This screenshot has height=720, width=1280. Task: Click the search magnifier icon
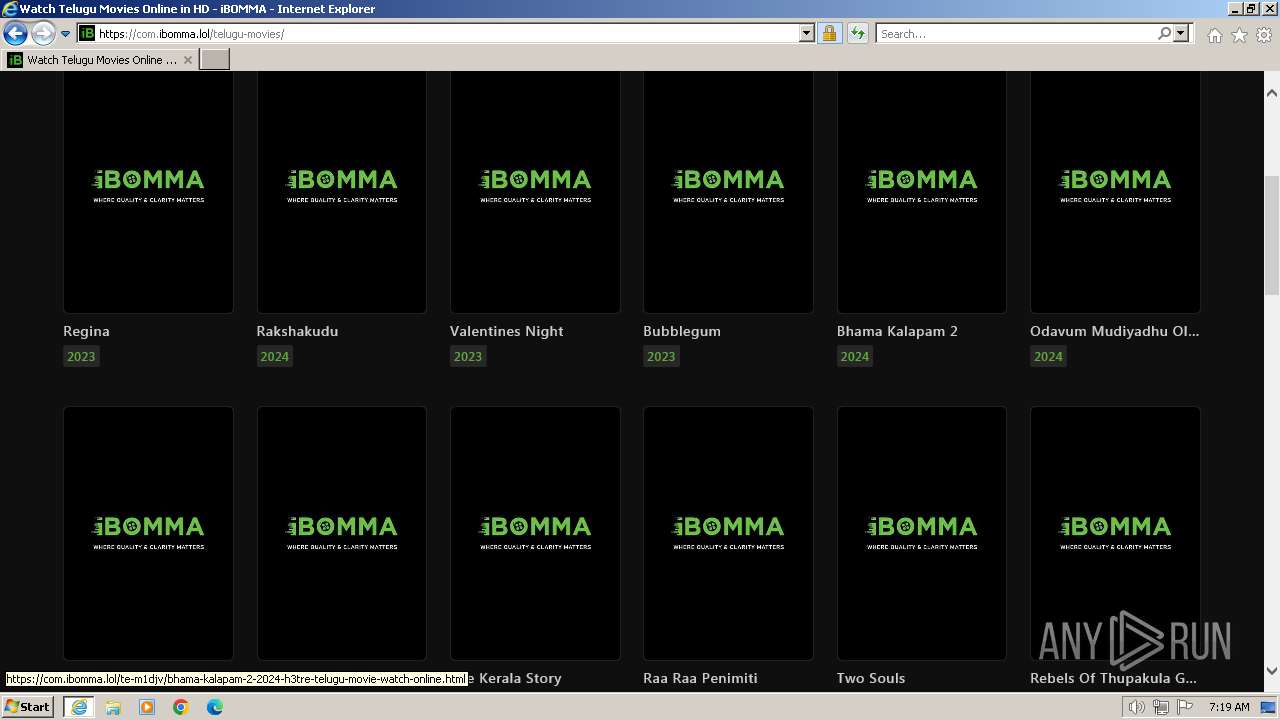(1164, 33)
